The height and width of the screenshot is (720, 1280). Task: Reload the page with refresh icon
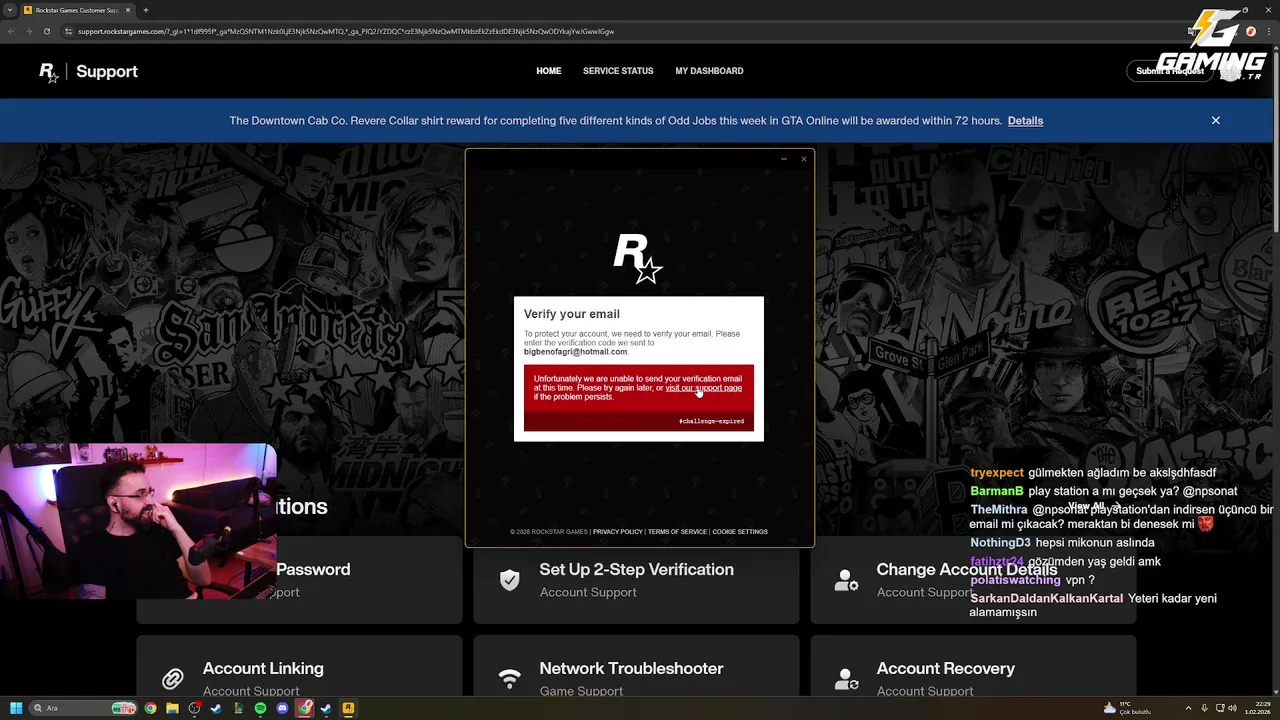pyautogui.click(x=46, y=31)
